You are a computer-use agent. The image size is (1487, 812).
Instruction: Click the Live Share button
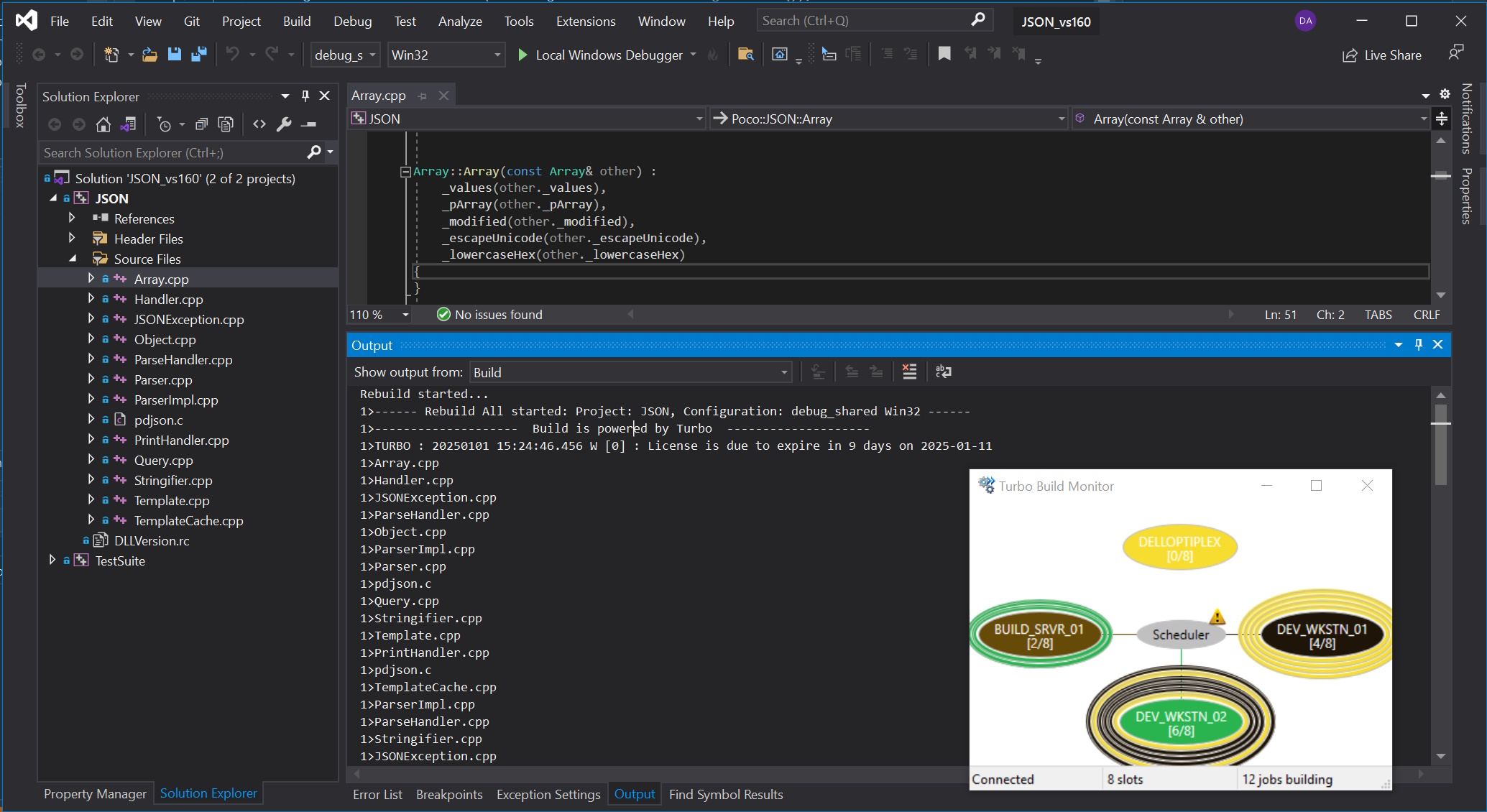click(x=1382, y=55)
